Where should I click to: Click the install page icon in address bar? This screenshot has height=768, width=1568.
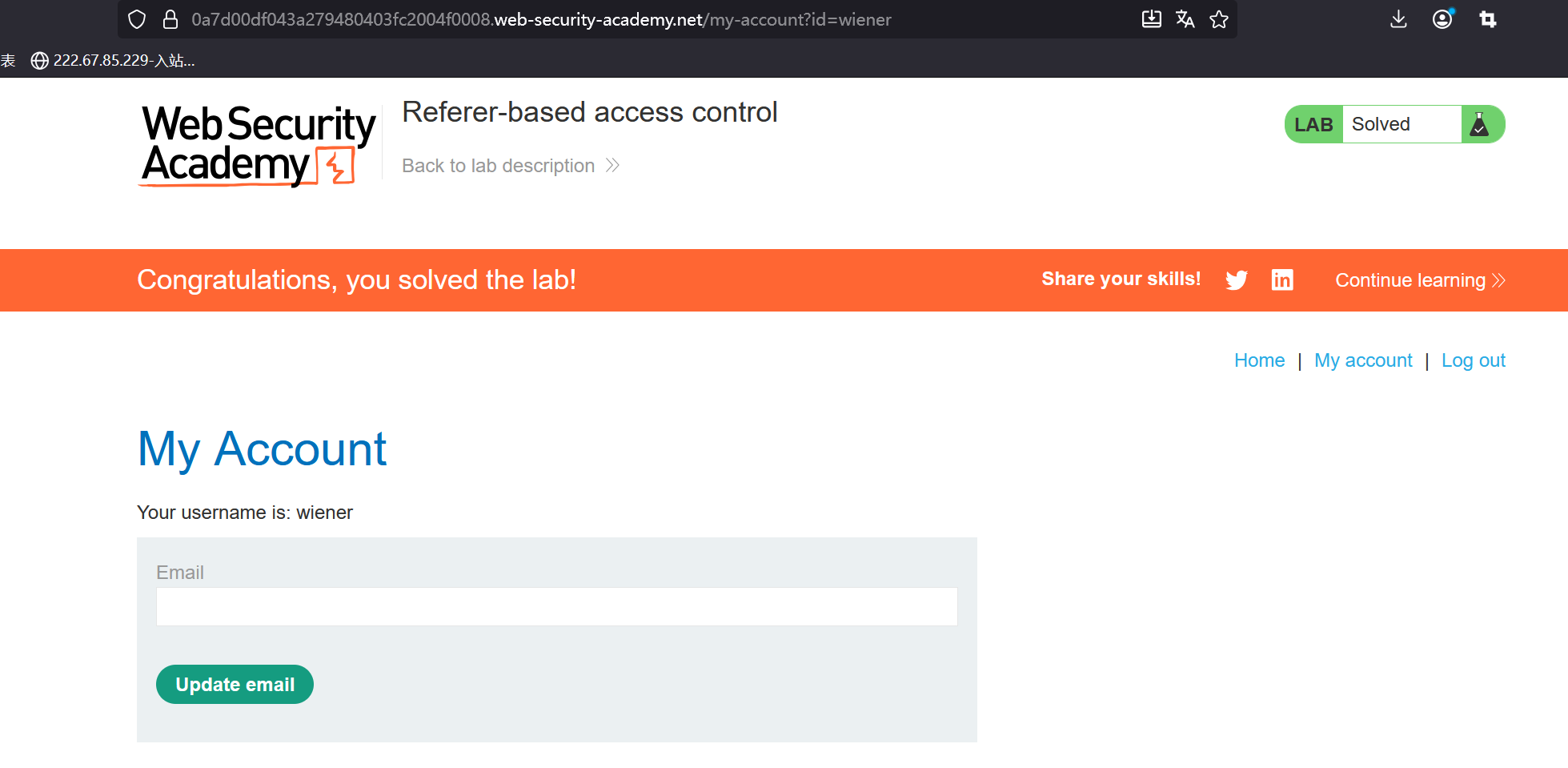(x=1151, y=19)
